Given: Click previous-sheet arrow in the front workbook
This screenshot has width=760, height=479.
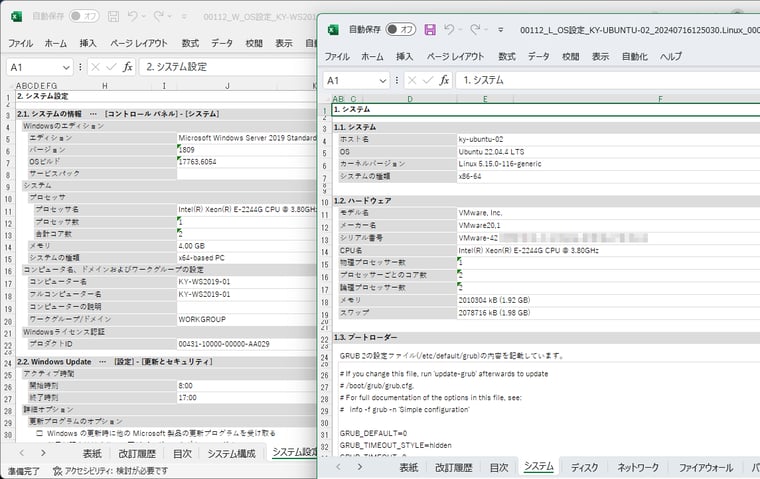Looking at the screenshot, I should [338, 467].
